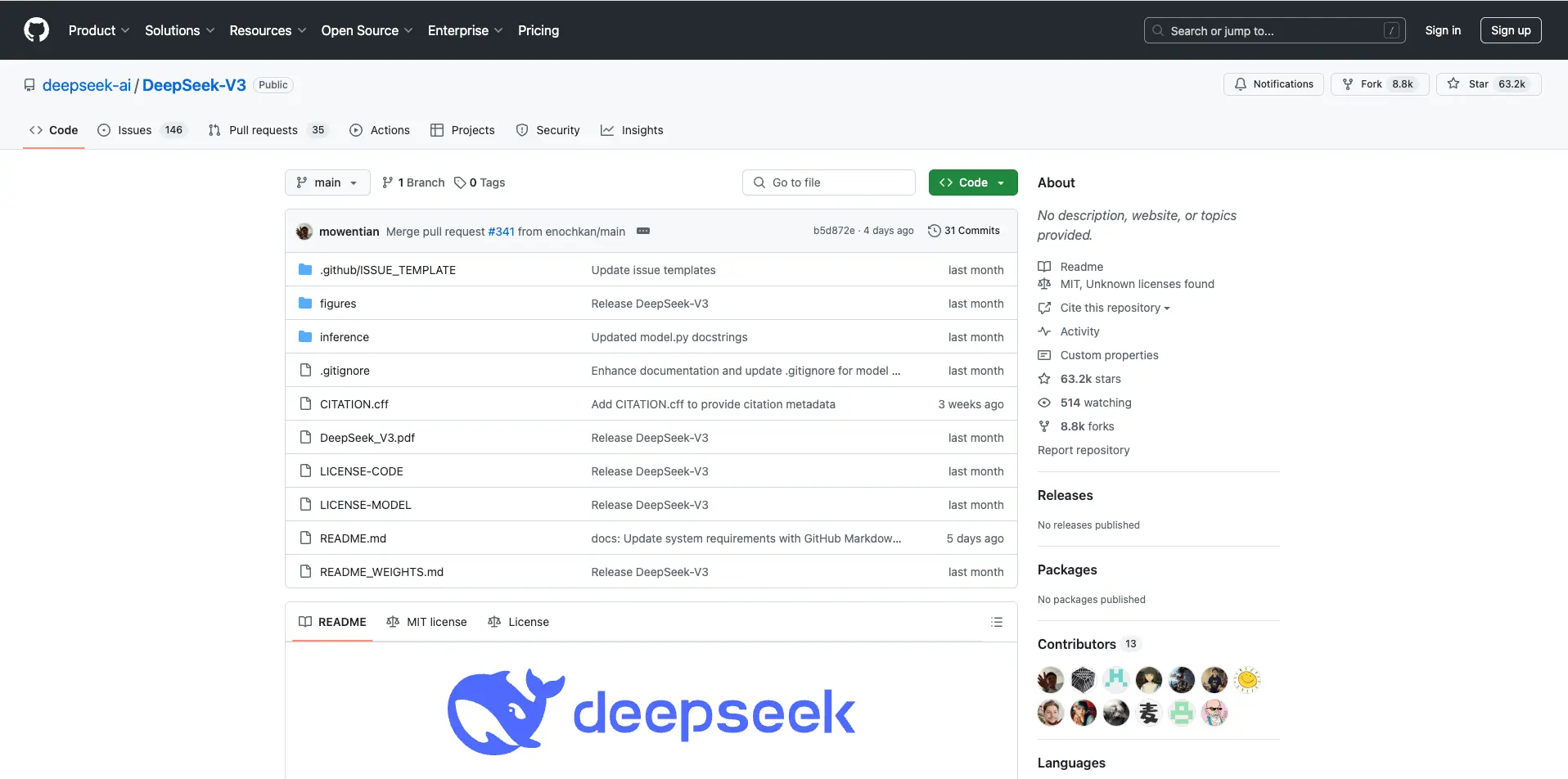
Task: Expand the Resources menu
Action: 268,30
